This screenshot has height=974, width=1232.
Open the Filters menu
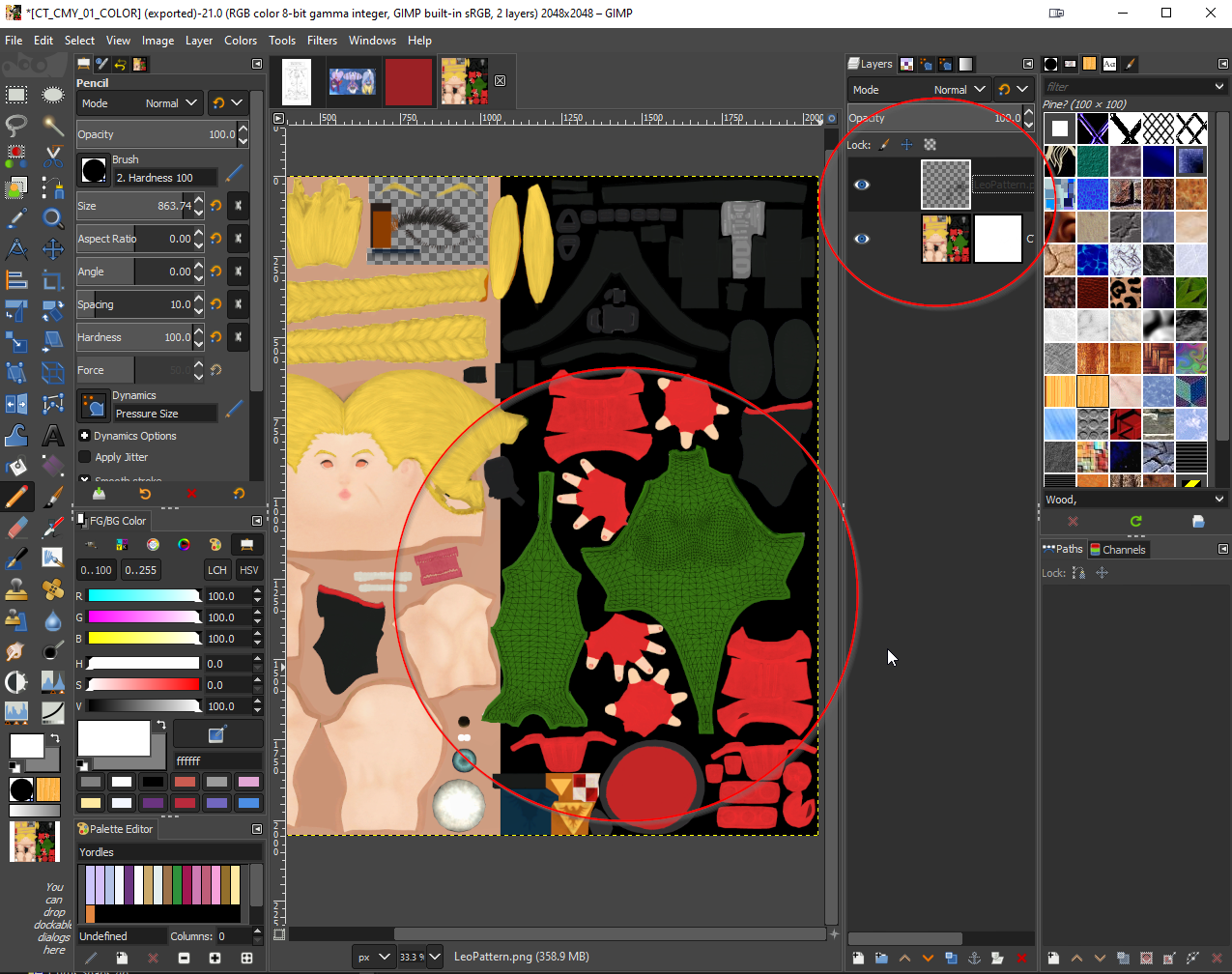[322, 41]
